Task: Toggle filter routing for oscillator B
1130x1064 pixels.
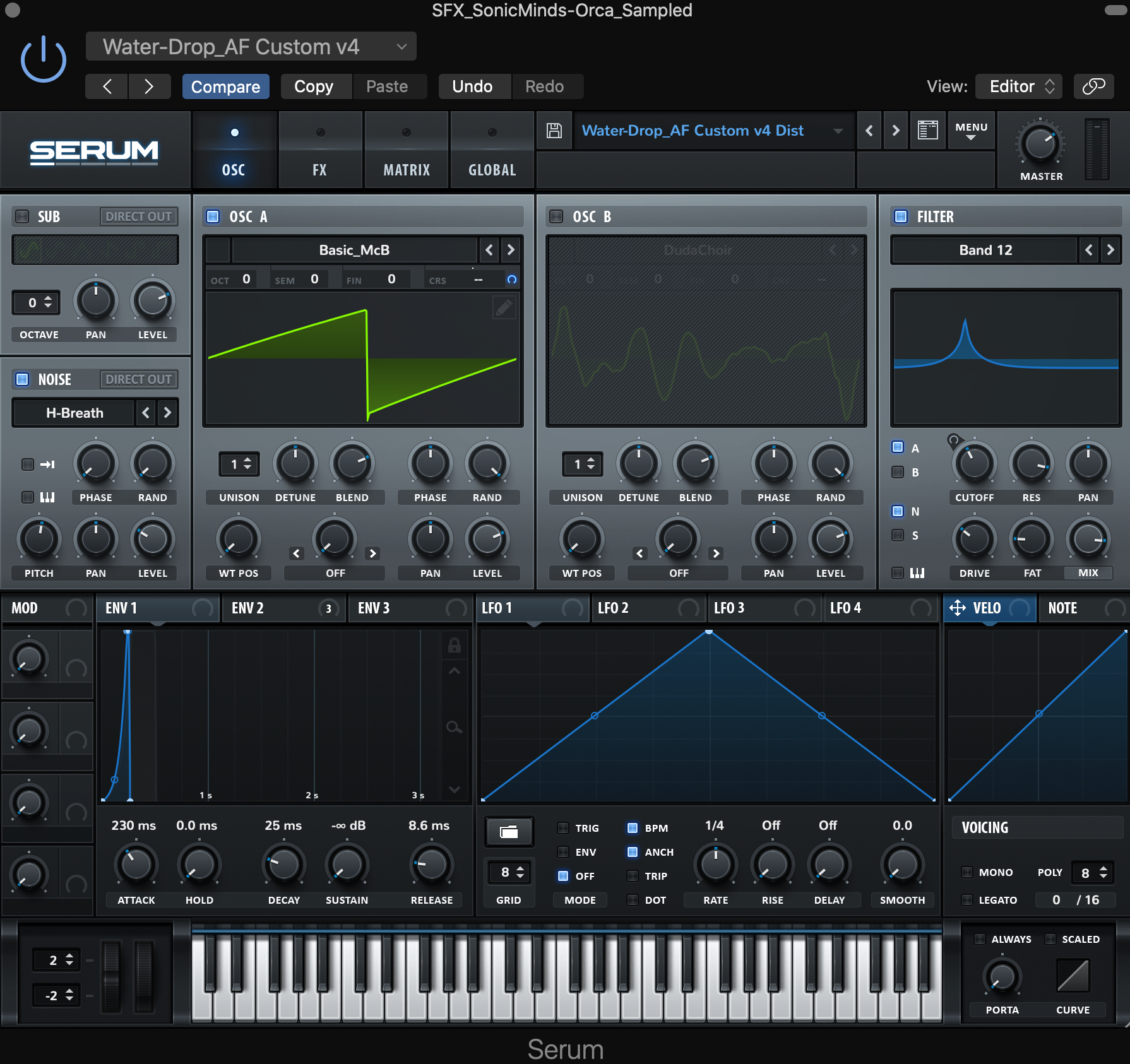Action: 897,472
